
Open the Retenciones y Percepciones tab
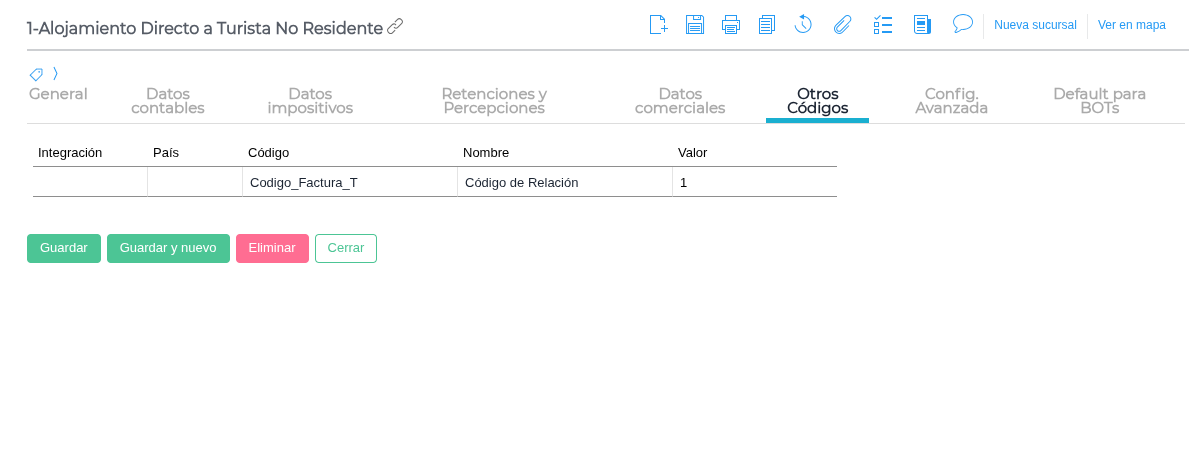(x=494, y=101)
